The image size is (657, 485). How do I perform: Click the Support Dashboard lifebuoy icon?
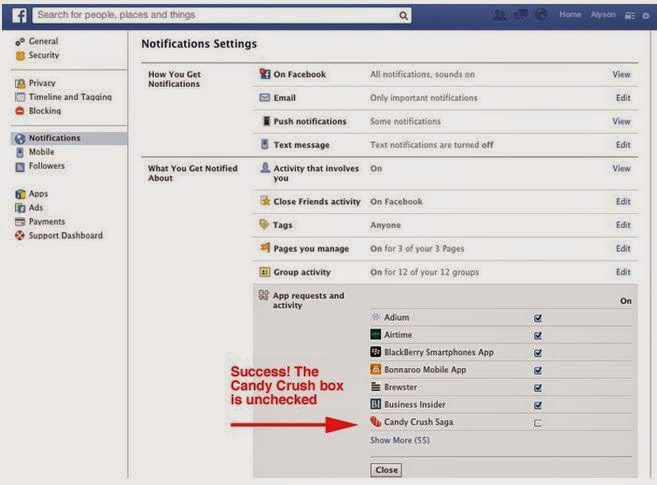tap(20, 235)
